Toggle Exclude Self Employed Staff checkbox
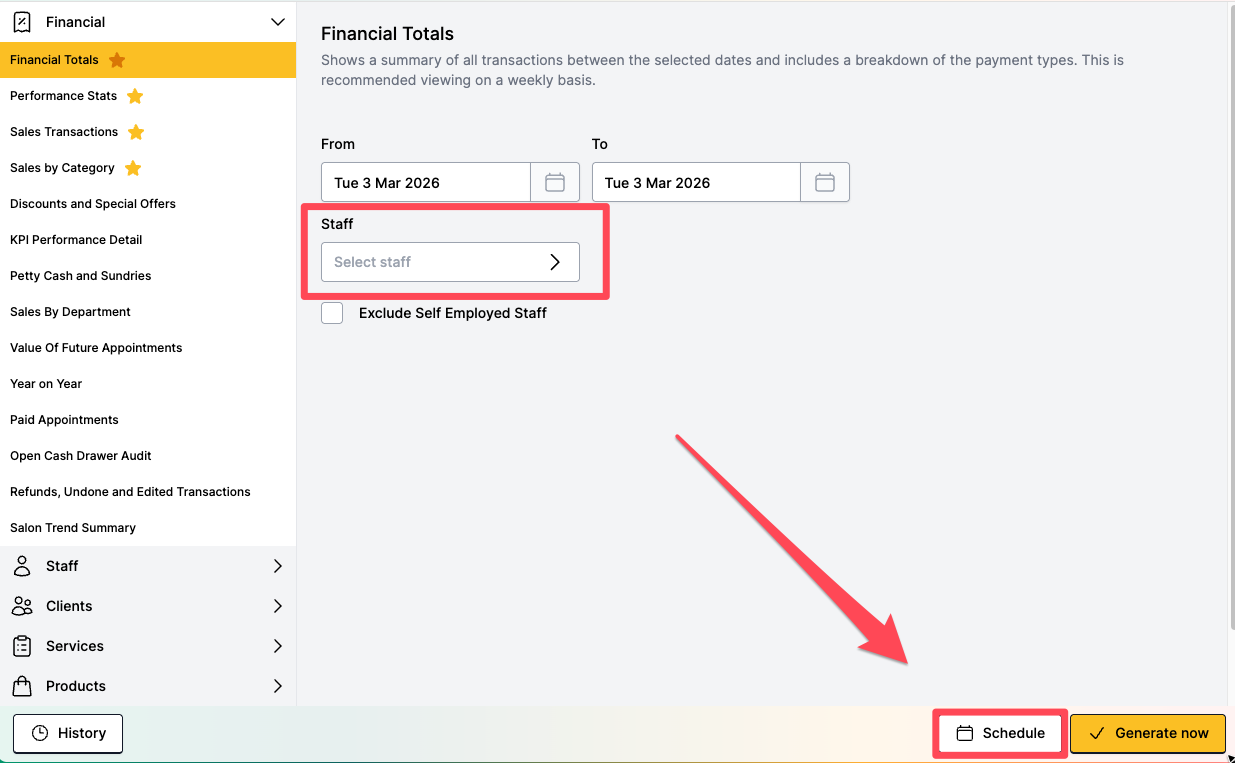Screen dimensions: 1235x763 [x=332, y=313]
